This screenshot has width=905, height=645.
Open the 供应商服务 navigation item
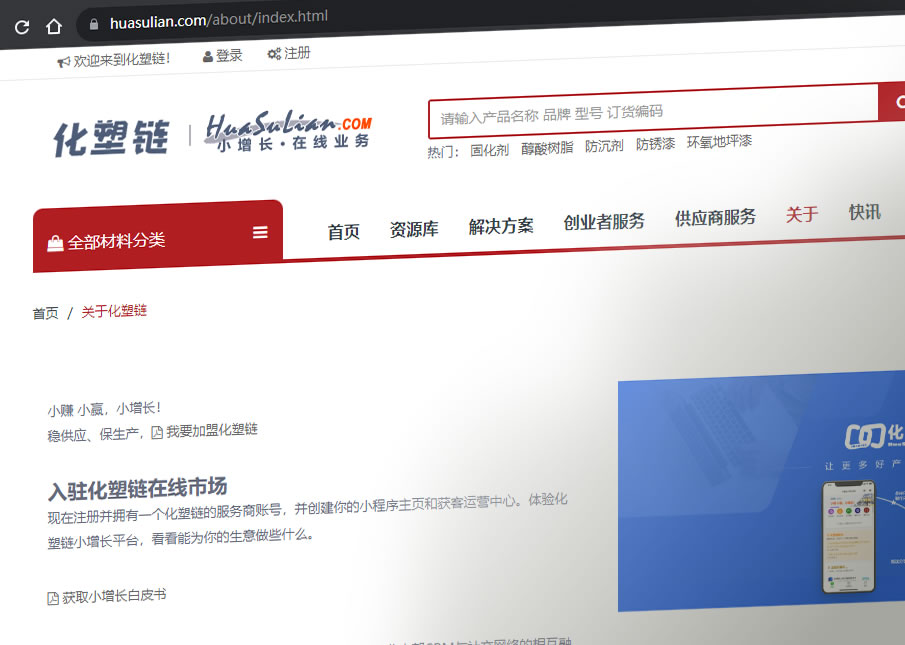(715, 218)
